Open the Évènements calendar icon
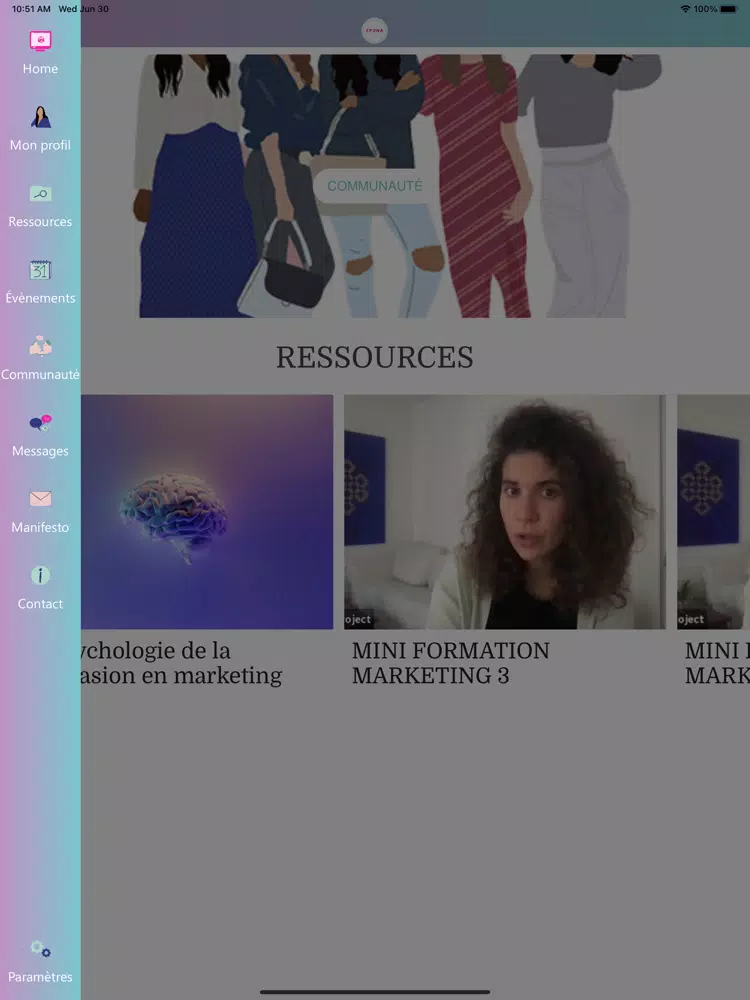The height and width of the screenshot is (1000, 750). pos(40,270)
